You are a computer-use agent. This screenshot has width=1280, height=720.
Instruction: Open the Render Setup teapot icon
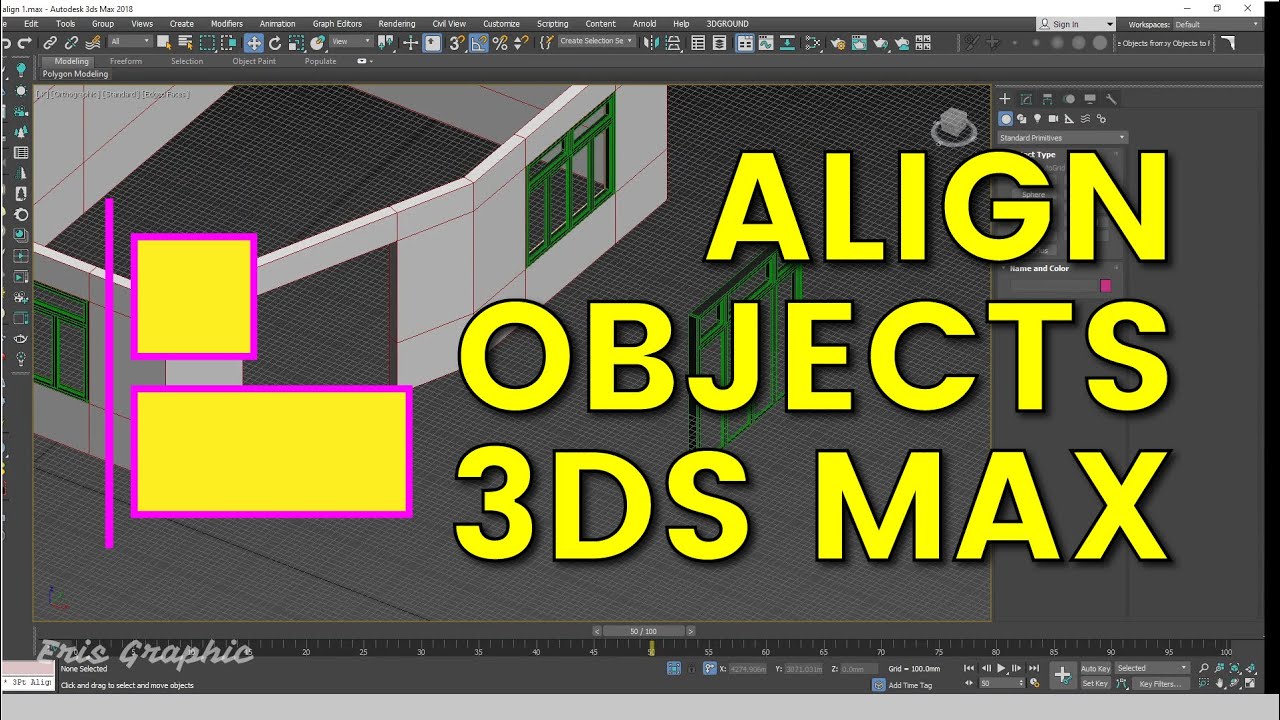pos(838,43)
